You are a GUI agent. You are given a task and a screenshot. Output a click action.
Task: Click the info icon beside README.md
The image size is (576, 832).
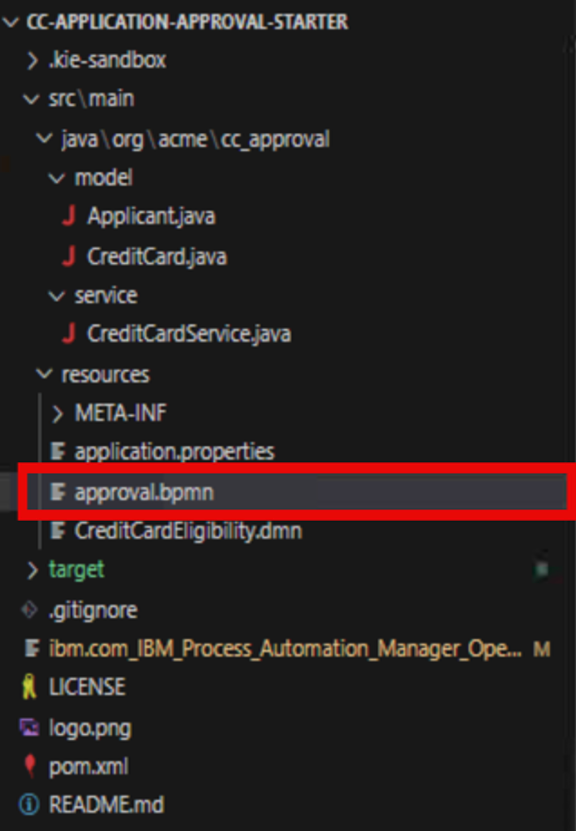29,805
